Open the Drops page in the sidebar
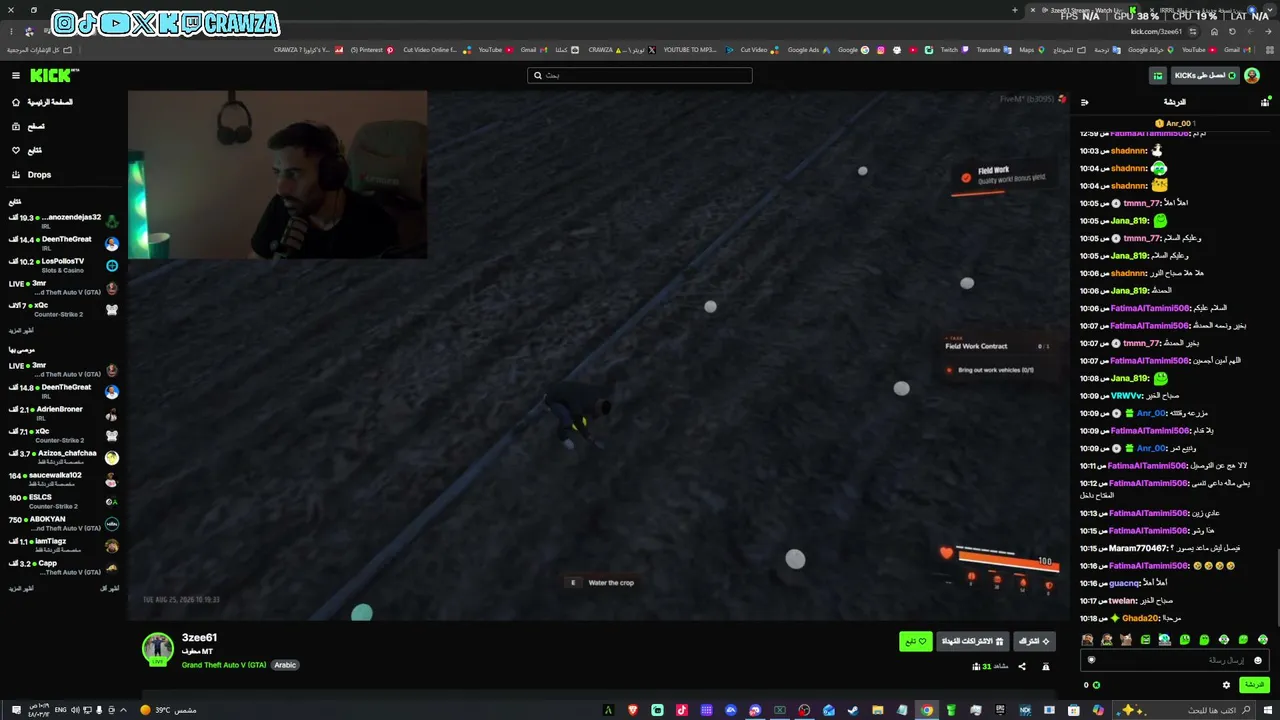Image resolution: width=1280 pixels, height=720 pixels. pos(39,174)
